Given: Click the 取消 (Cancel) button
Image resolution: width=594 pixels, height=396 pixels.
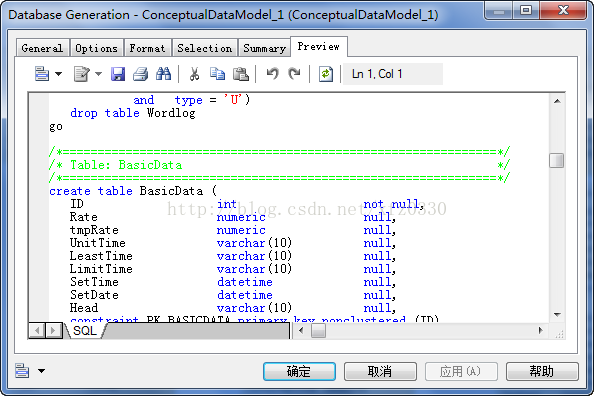Looking at the screenshot, I should (x=380, y=371).
